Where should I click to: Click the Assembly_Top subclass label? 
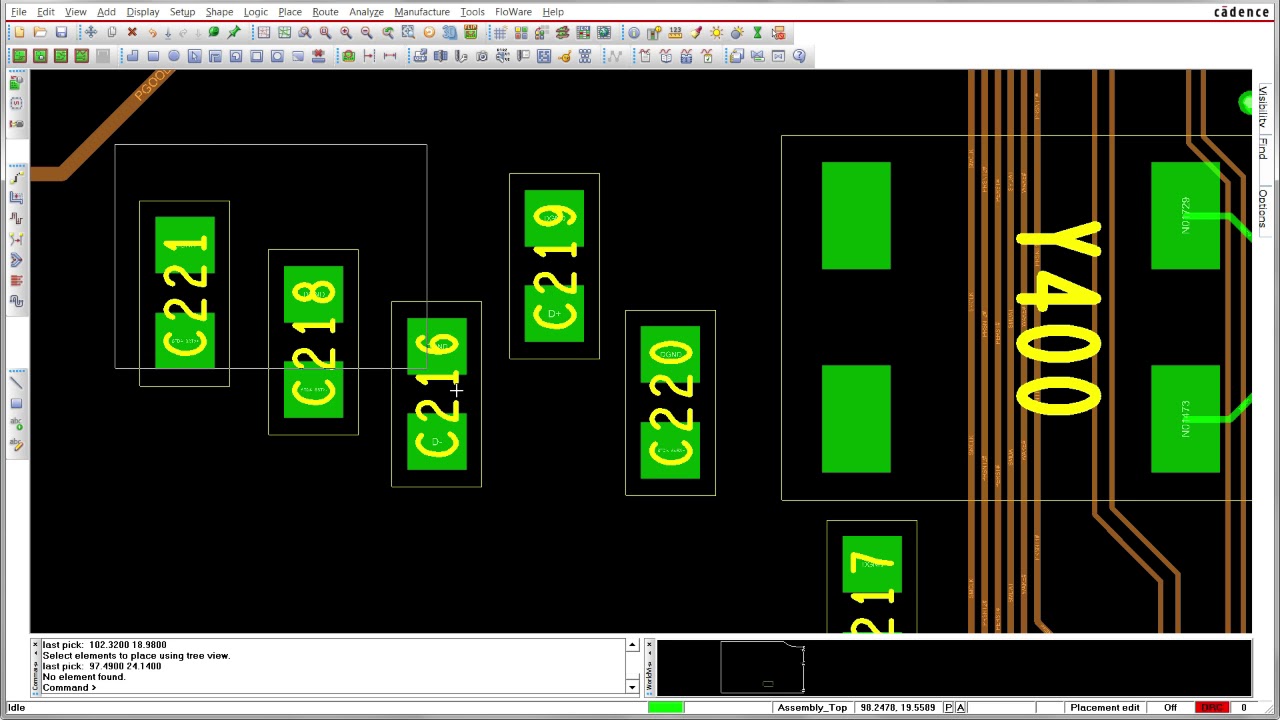pos(812,708)
